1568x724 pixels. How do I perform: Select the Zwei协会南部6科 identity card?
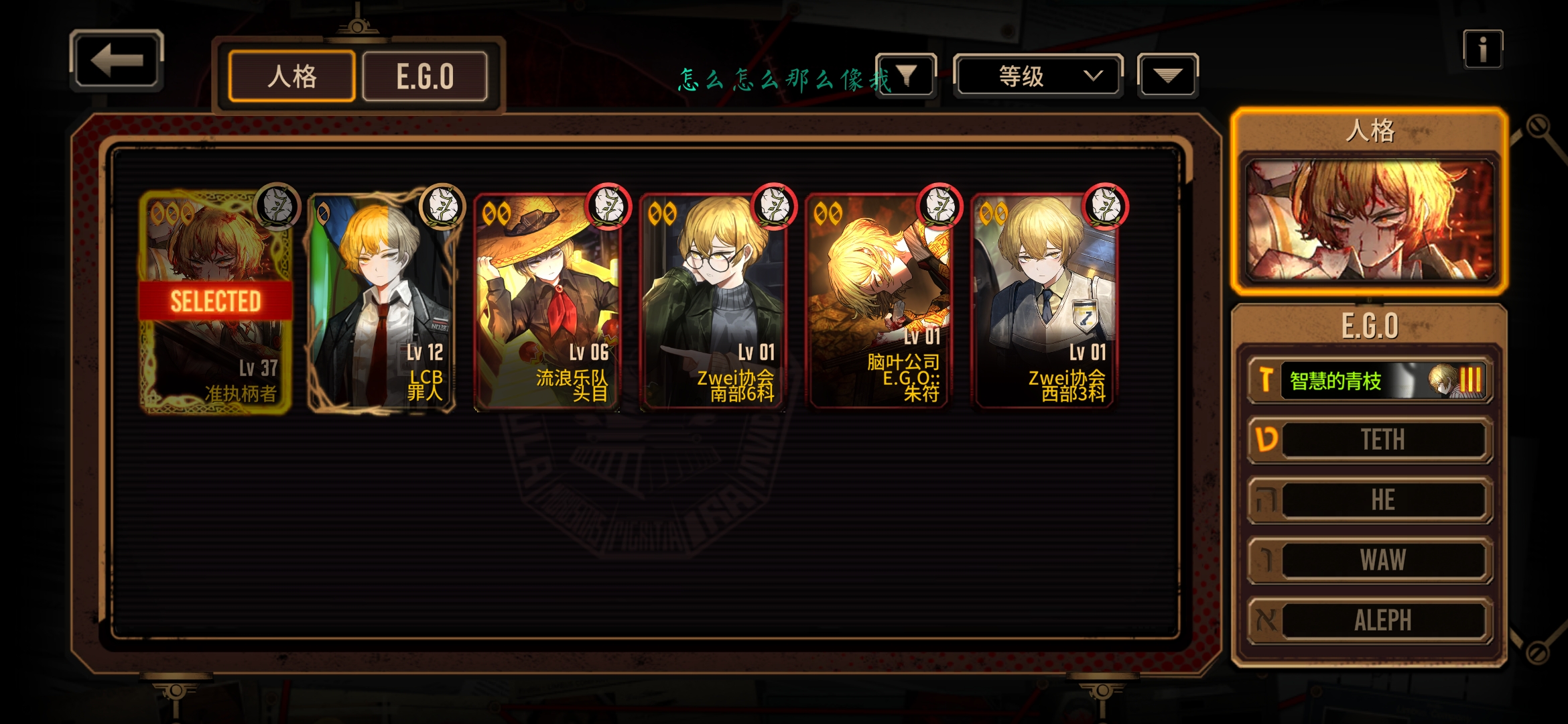(x=713, y=302)
